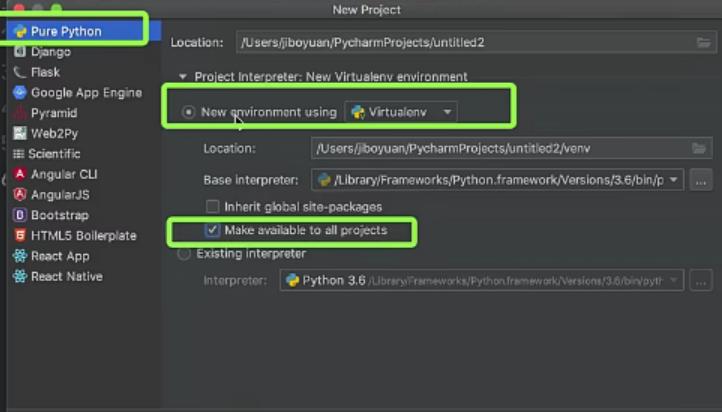Click the Bootstrap label
Screen dimensions: 722x412
(x=60, y=215)
